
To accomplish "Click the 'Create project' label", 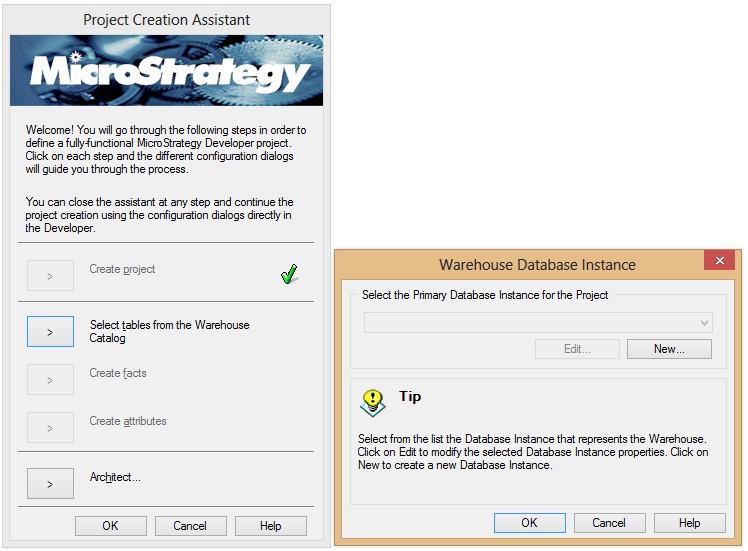I will point(122,269).
